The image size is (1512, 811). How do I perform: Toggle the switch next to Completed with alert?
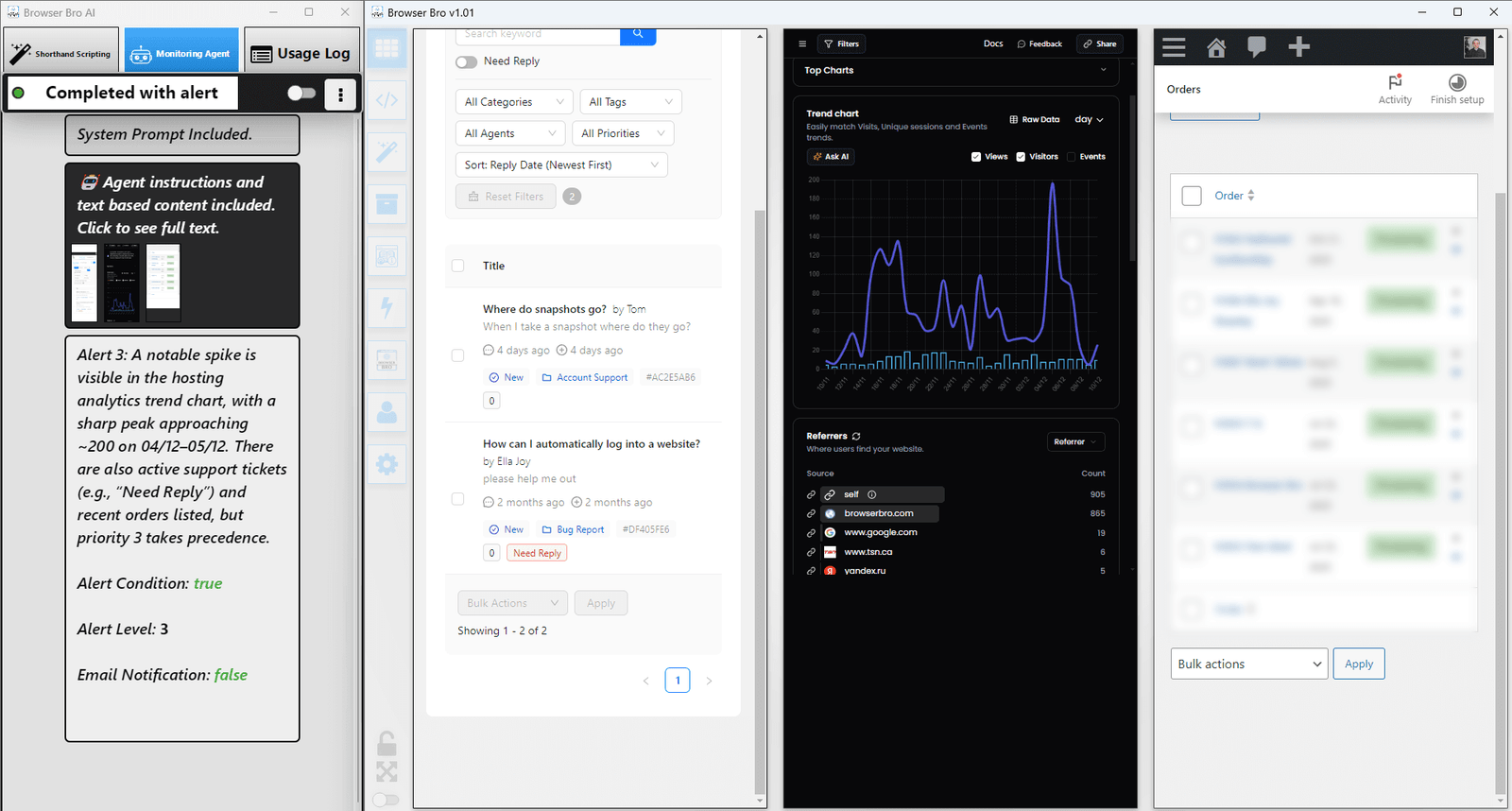click(x=301, y=93)
